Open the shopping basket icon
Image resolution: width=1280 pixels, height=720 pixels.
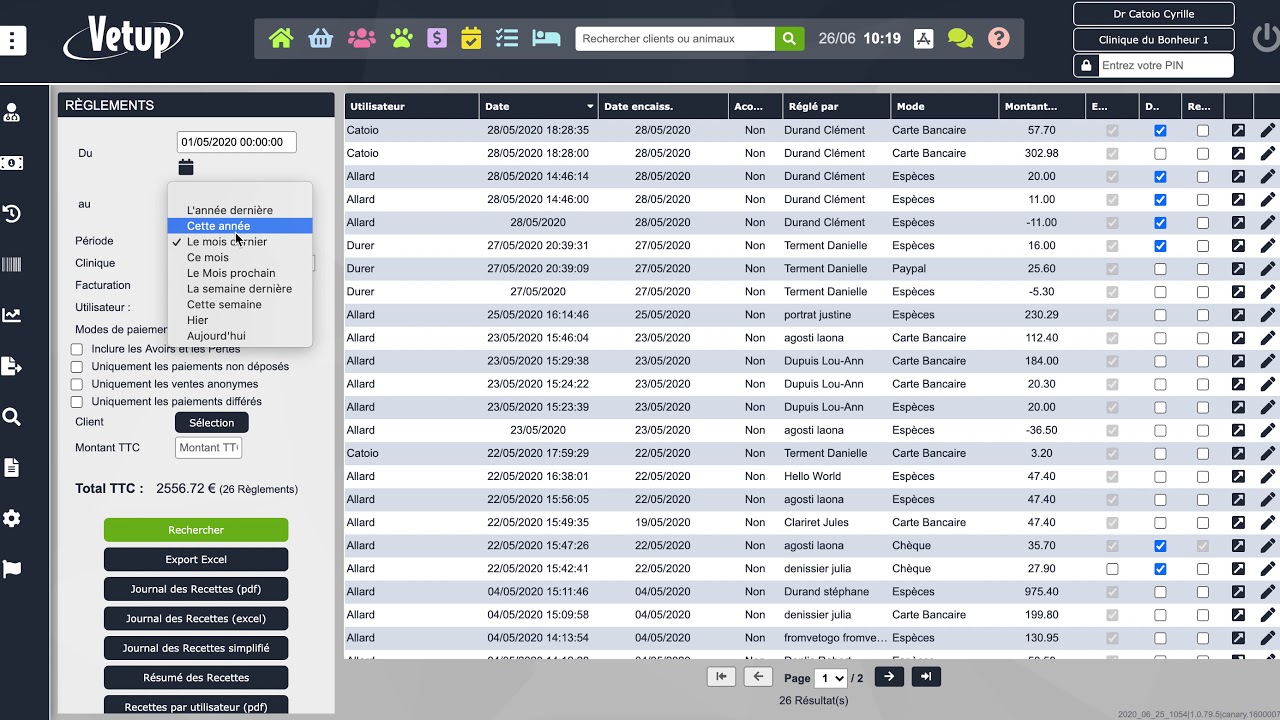coord(321,39)
